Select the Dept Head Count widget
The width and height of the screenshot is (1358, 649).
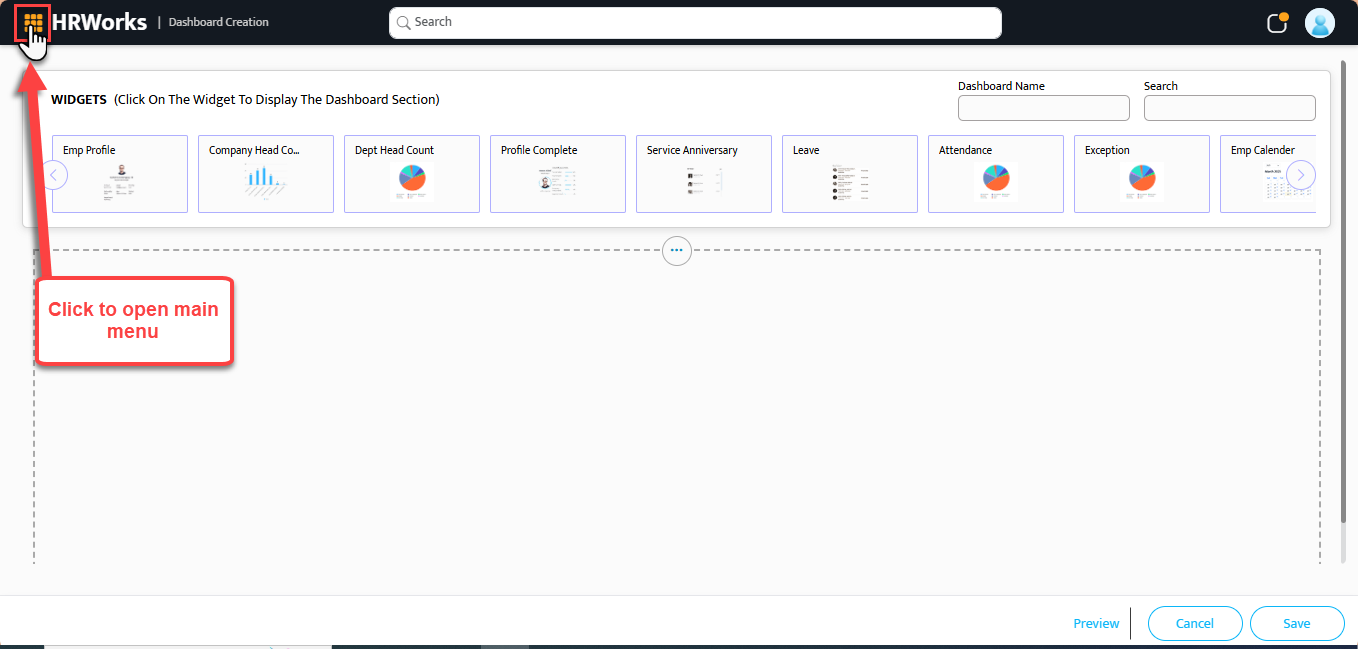411,174
